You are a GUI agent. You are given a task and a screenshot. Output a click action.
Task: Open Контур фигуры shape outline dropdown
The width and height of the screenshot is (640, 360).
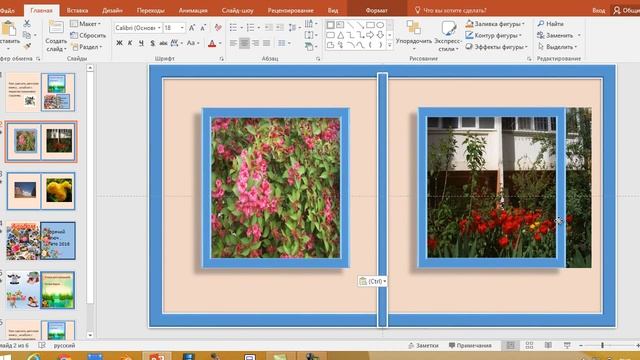[493, 35]
